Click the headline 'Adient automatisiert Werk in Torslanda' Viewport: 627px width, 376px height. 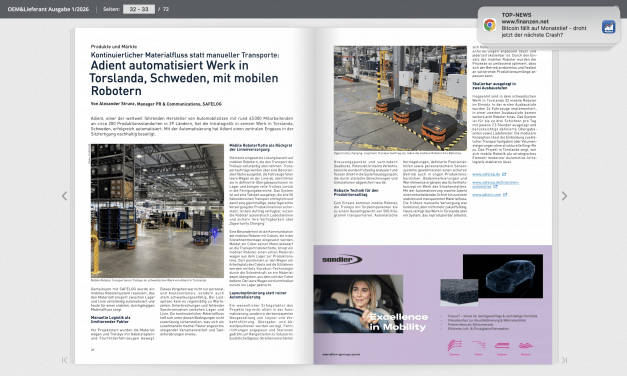coord(184,78)
